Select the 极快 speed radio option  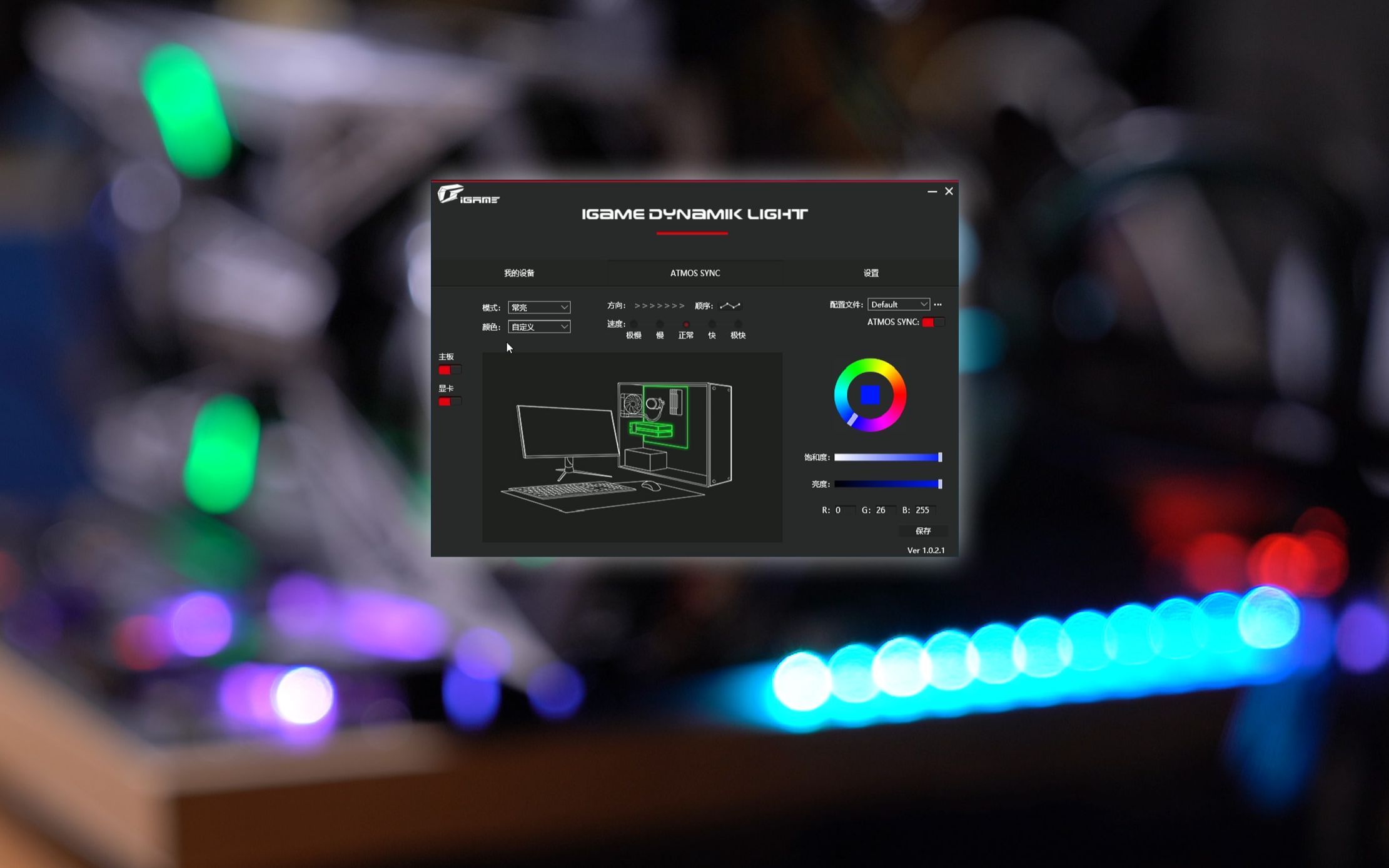[x=738, y=325]
